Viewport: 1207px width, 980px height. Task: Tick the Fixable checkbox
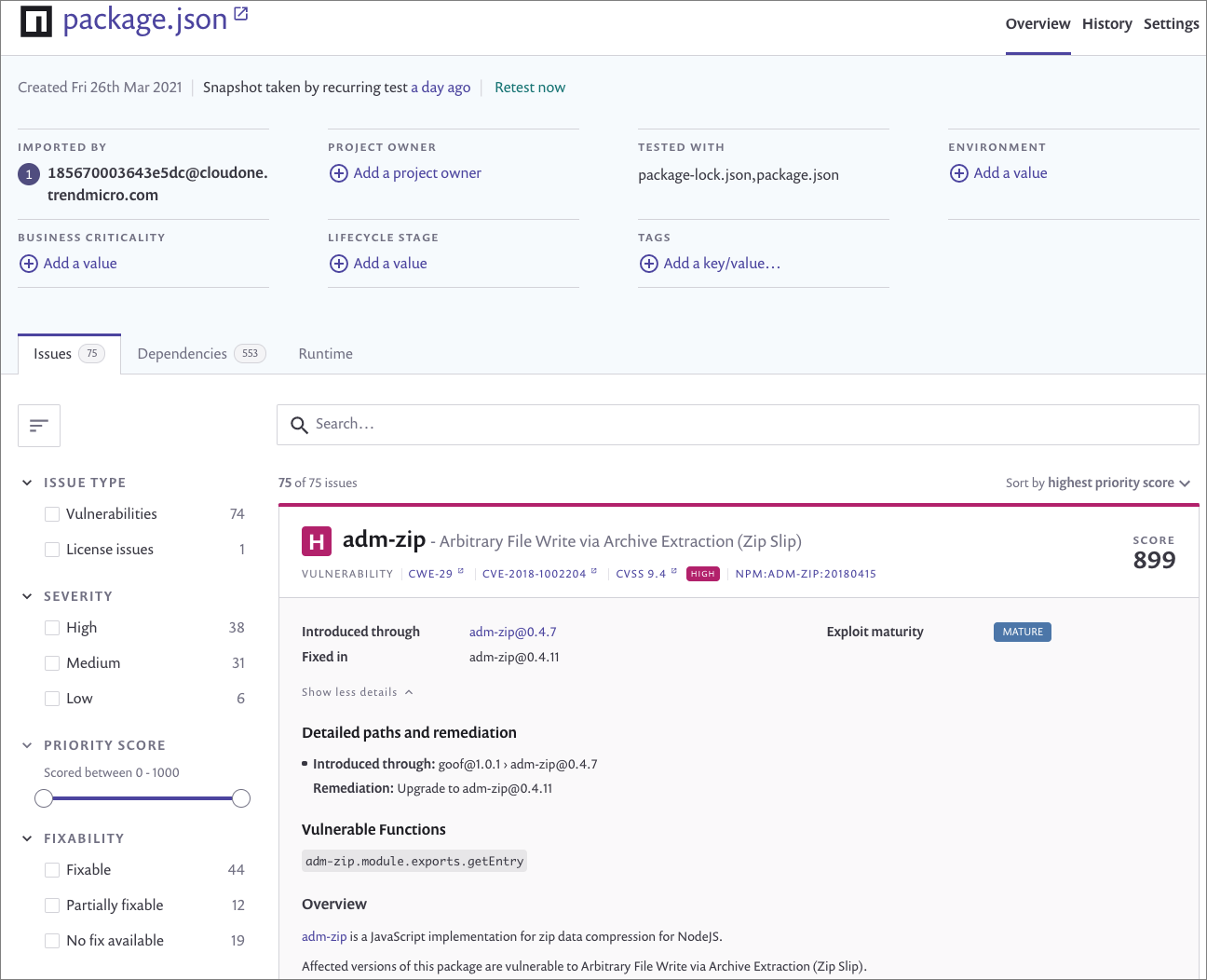pos(52,870)
